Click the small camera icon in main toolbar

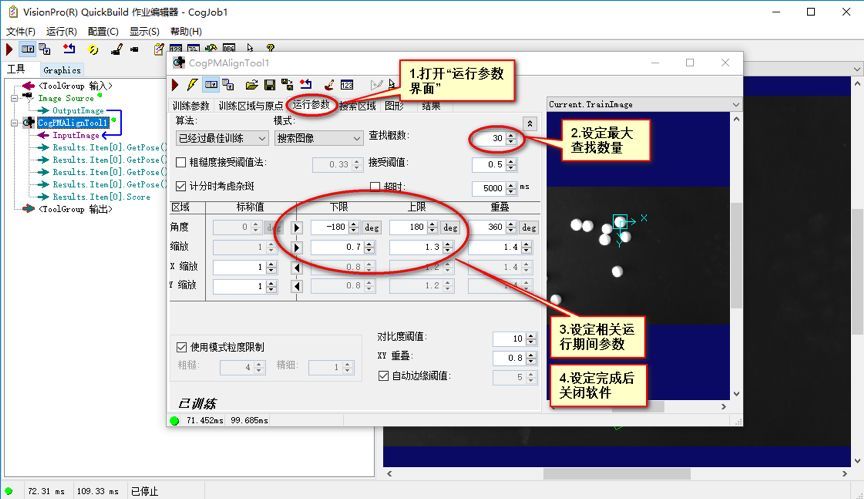[x=134, y=50]
